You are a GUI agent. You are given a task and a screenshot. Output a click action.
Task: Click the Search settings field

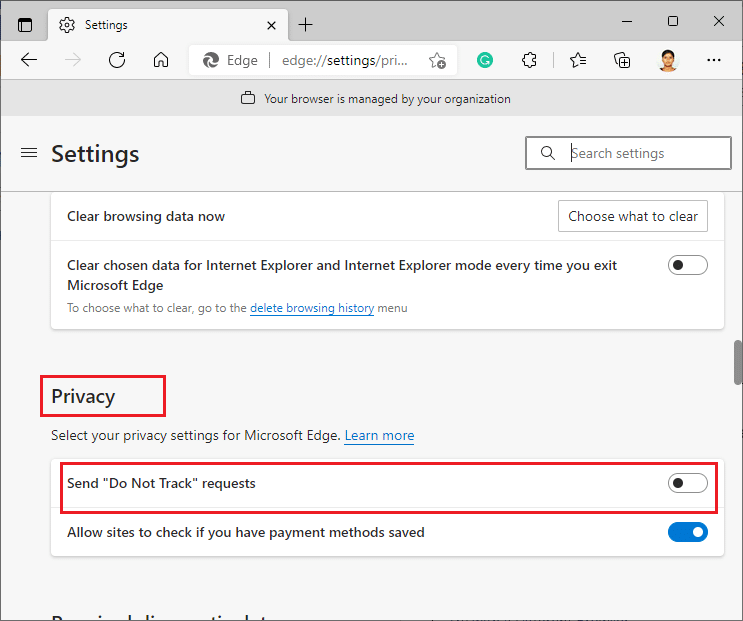pyautogui.click(x=628, y=153)
